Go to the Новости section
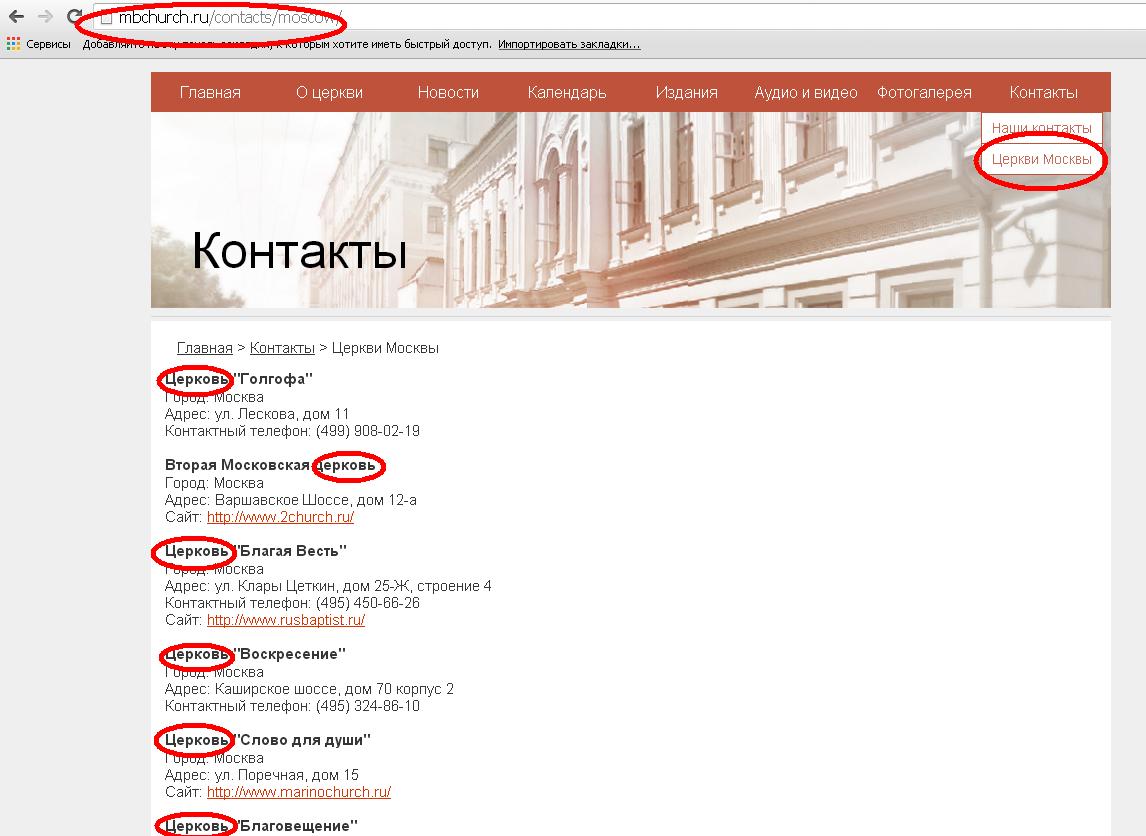The image size is (1146, 836). (448, 92)
